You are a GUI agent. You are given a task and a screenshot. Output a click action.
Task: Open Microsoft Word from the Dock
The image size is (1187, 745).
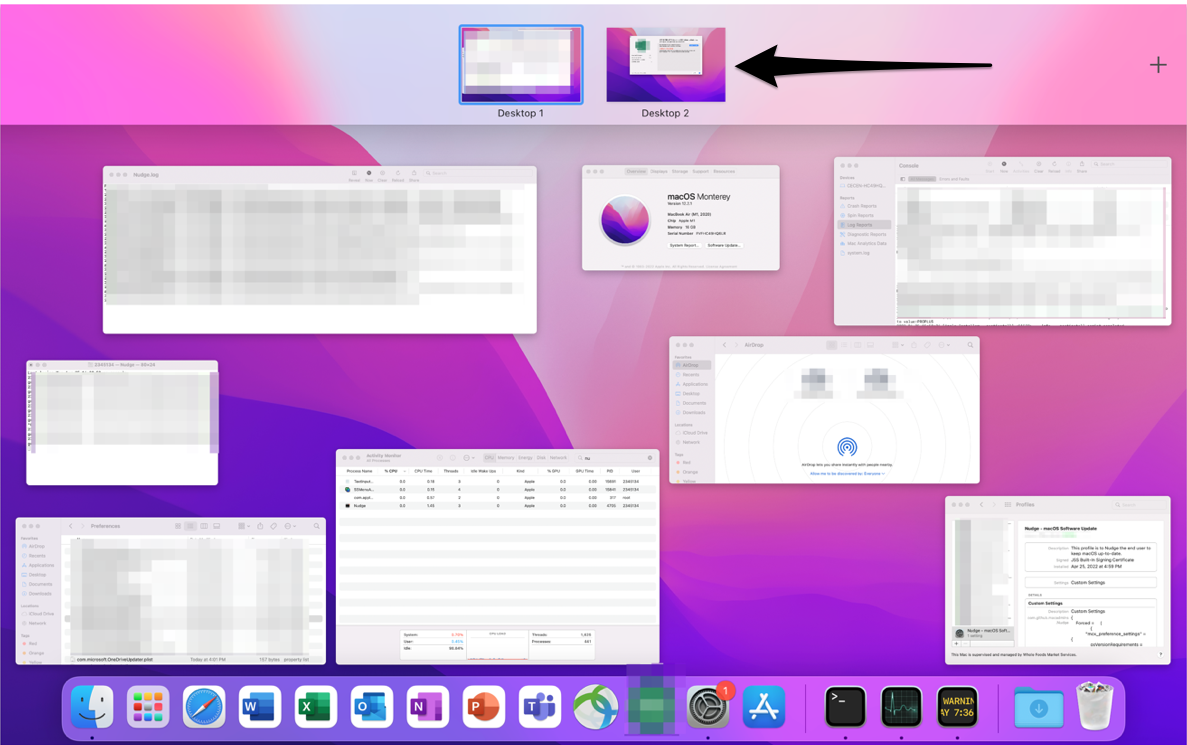pyautogui.click(x=260, y=707)
